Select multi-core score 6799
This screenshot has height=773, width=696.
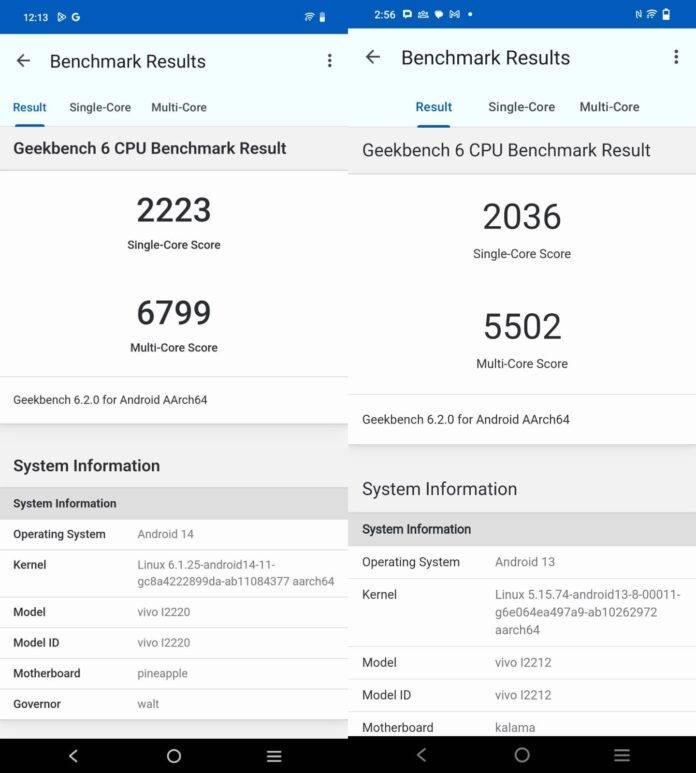(x=174, y=313)
